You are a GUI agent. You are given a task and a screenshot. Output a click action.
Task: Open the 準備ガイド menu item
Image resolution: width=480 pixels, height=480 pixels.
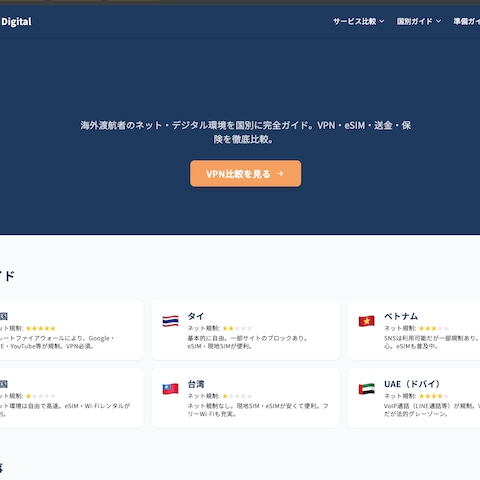(x=467, y=21)
